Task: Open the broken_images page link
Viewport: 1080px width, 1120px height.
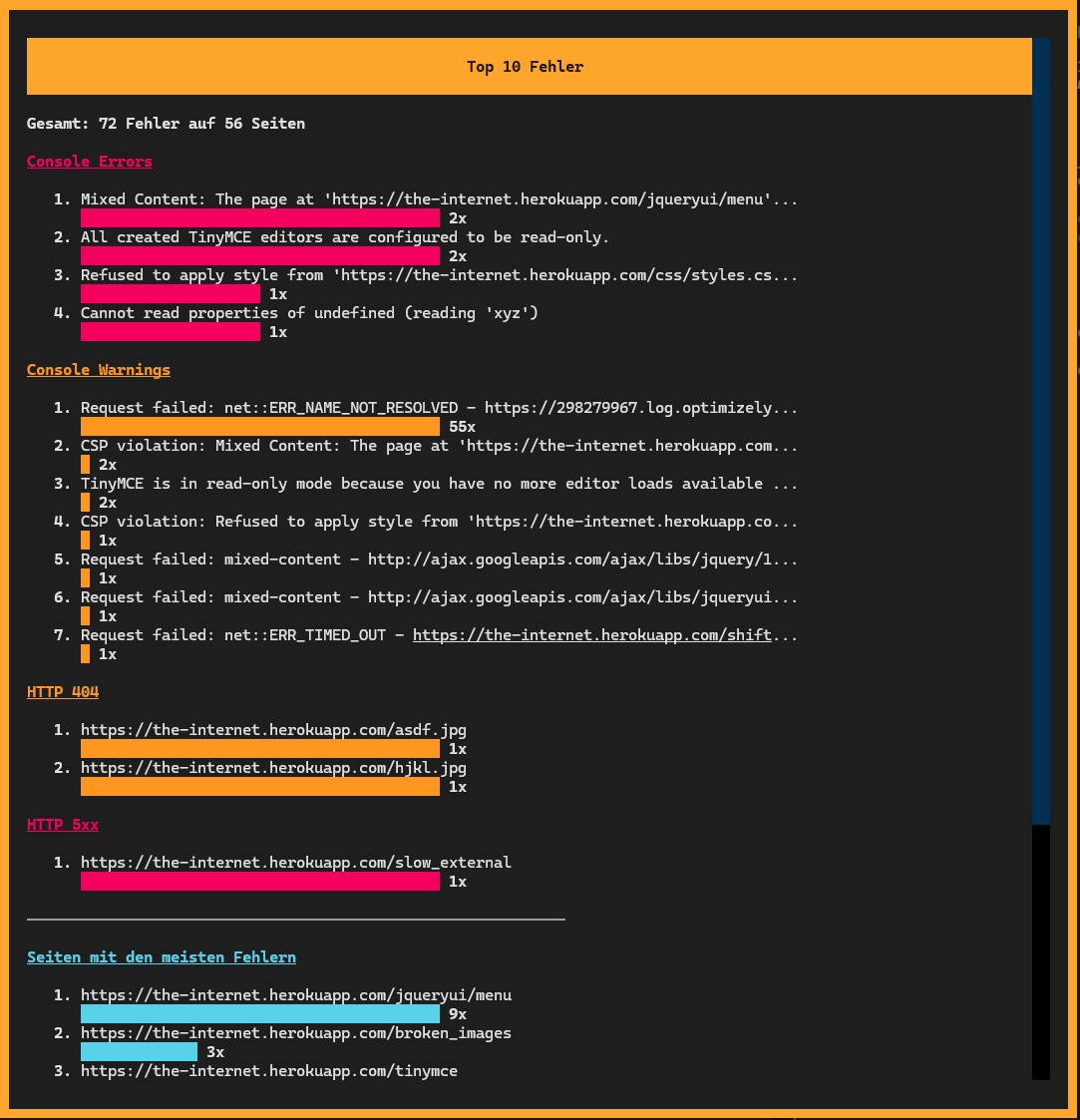Action: click(296, 1033)
